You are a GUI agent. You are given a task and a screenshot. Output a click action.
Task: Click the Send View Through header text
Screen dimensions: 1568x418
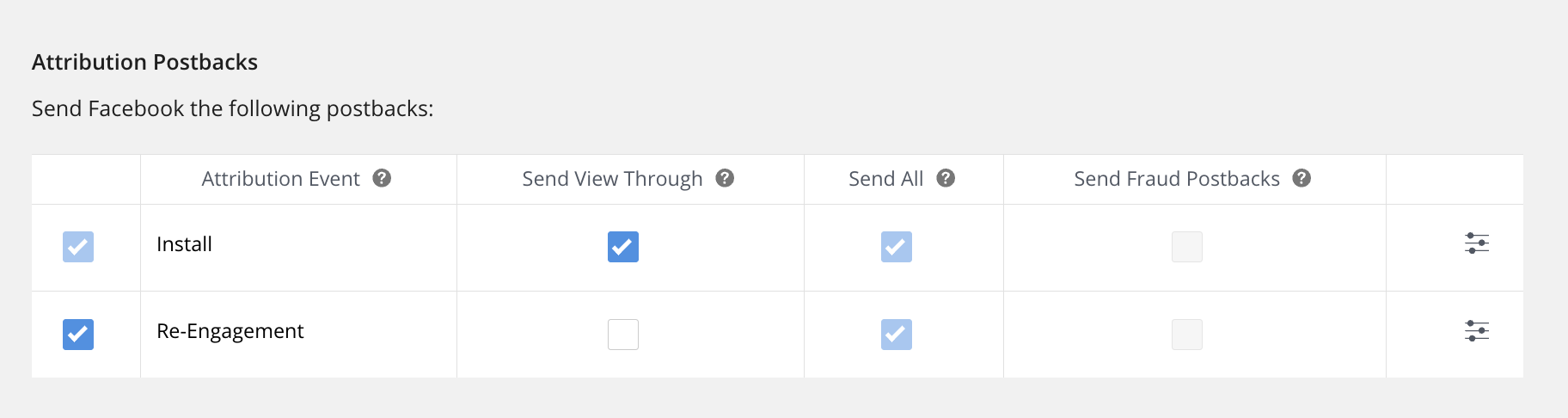[x=612, y=179]
